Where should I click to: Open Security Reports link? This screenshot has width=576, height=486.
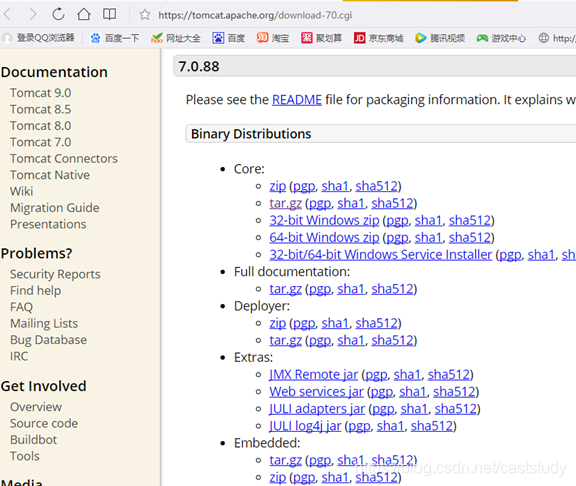point(55,274)
